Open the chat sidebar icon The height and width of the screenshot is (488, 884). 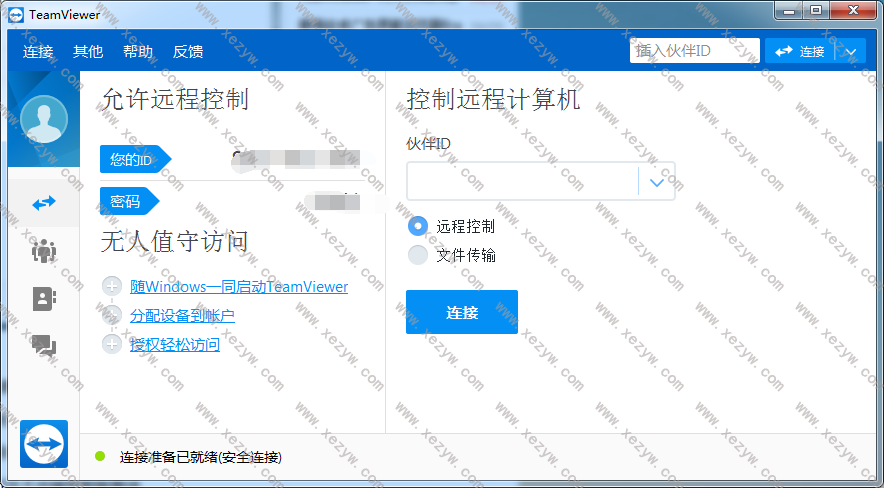43,346
